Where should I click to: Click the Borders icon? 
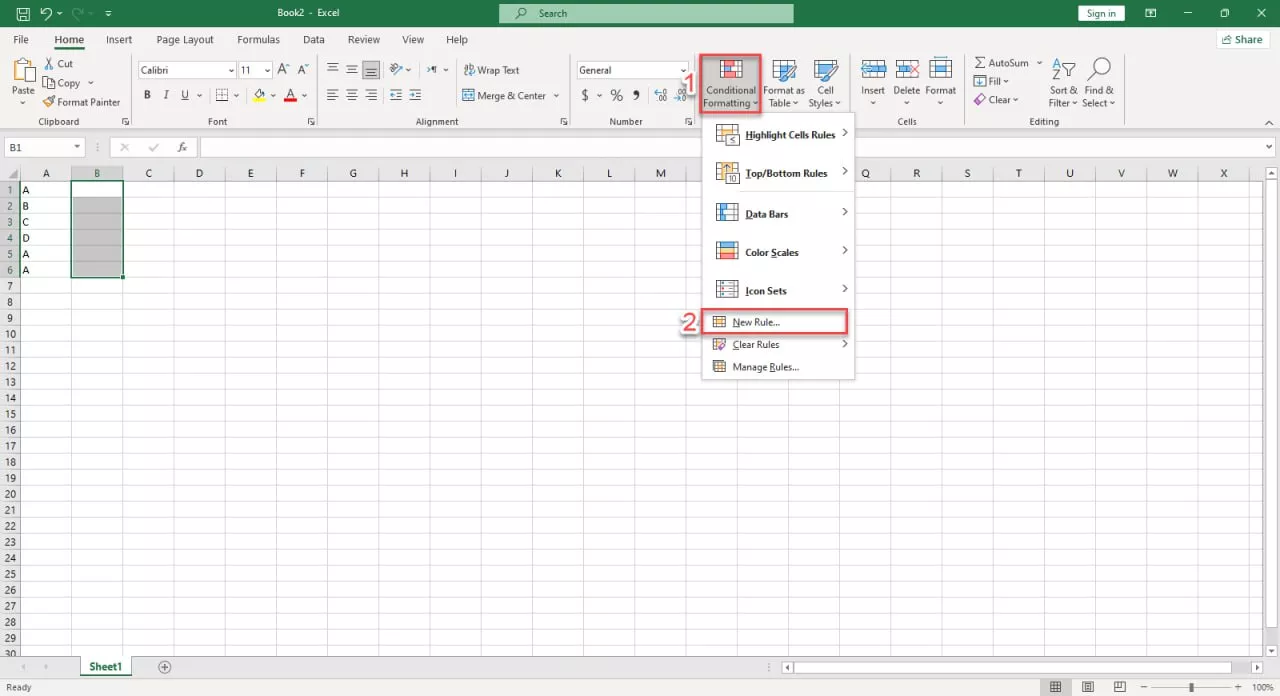[222, 96]
